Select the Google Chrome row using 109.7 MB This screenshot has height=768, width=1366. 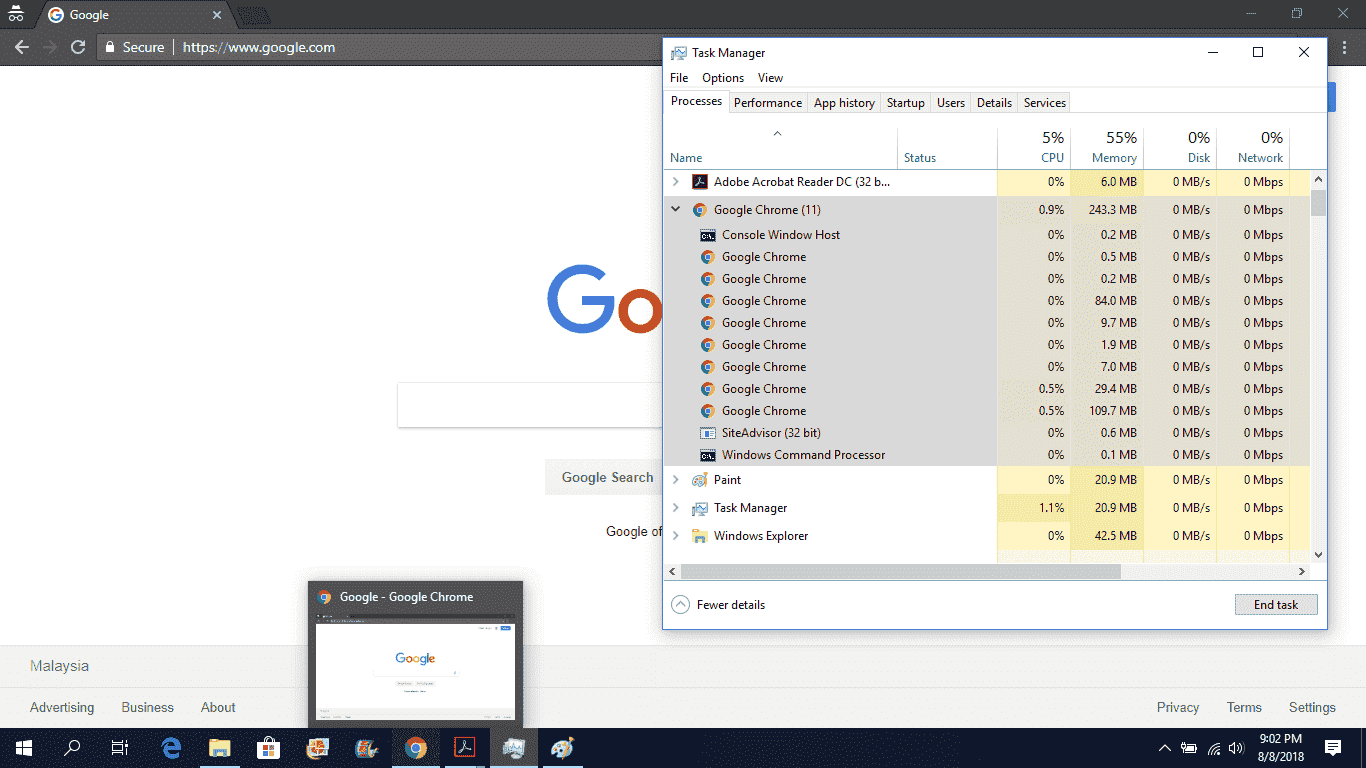coord(987,411)
